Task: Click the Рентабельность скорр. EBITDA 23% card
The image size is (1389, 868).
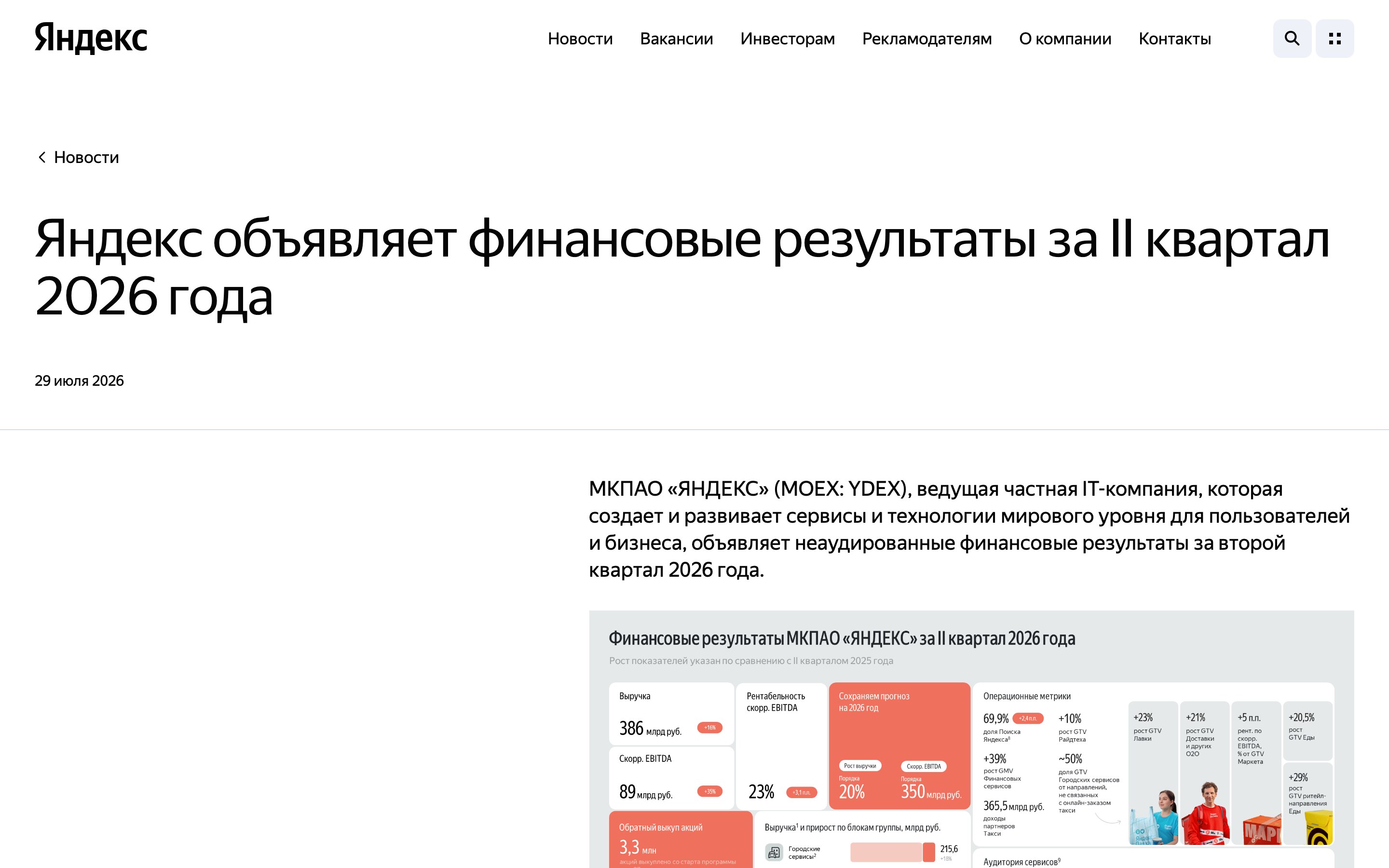Action: pyautogui.click(x=781, y=746)
